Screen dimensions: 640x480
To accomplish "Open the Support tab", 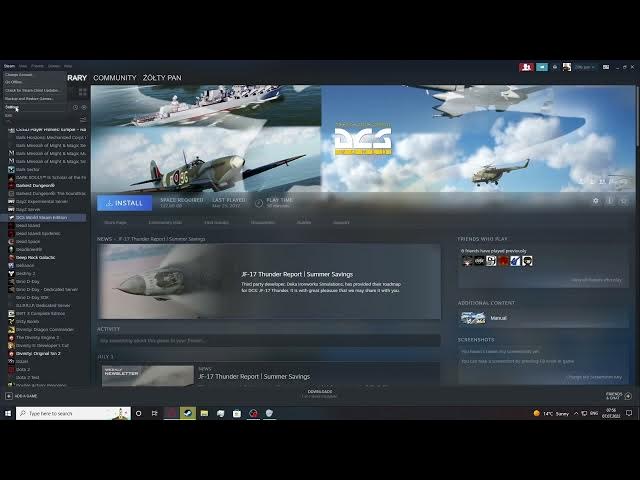I will [341, 222].
